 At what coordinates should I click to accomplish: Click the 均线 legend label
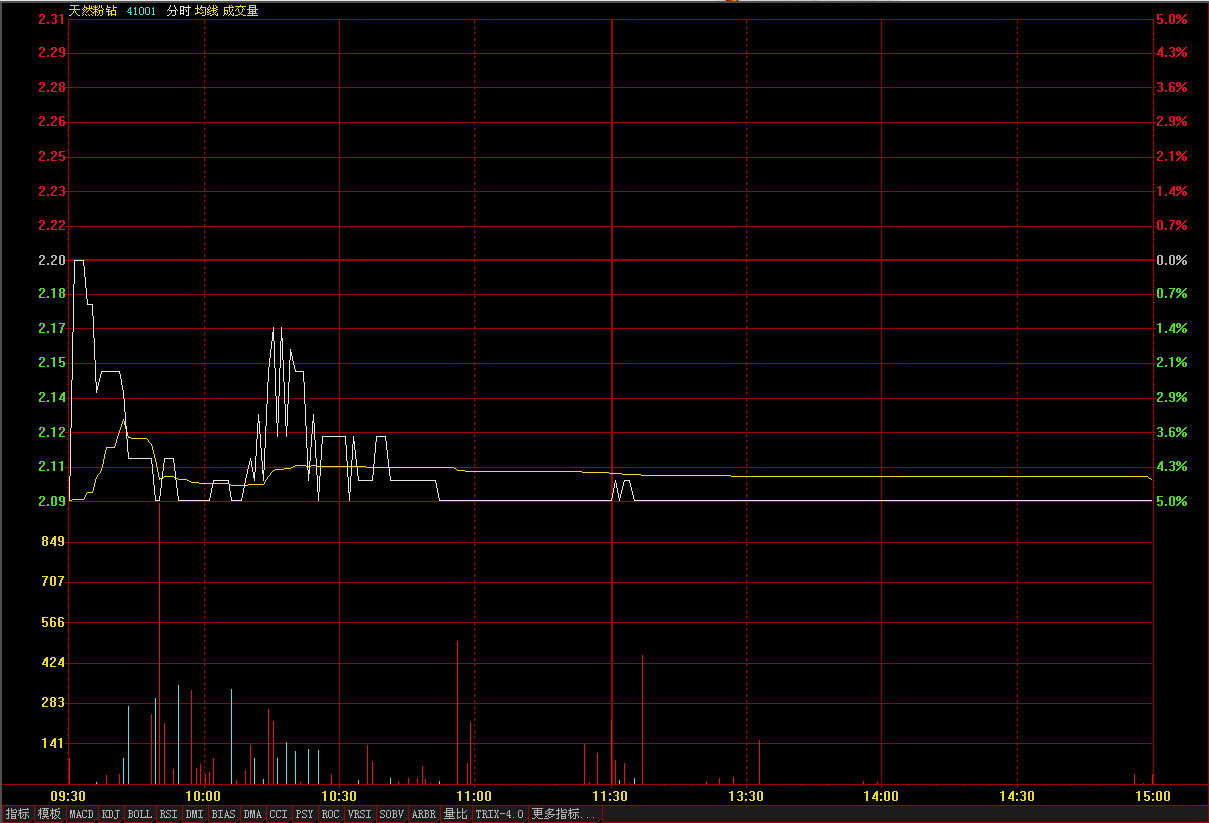206,11
